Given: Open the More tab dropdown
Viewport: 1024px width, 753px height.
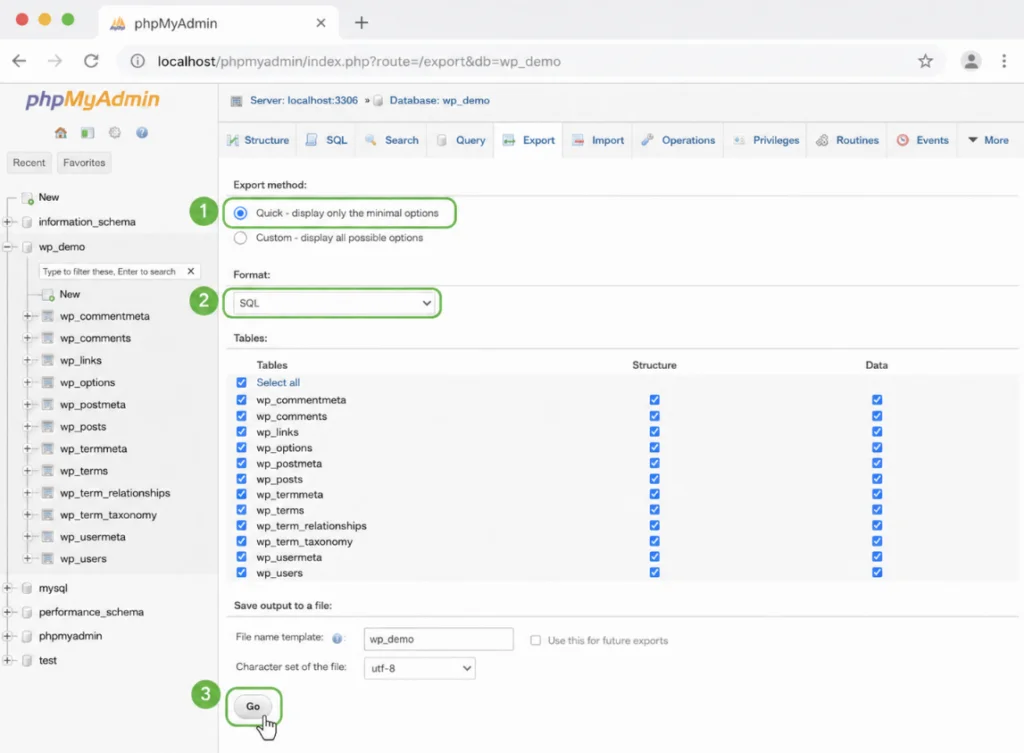Looking at the screenshot, I should pyautogui.click(x=988, y=140).
